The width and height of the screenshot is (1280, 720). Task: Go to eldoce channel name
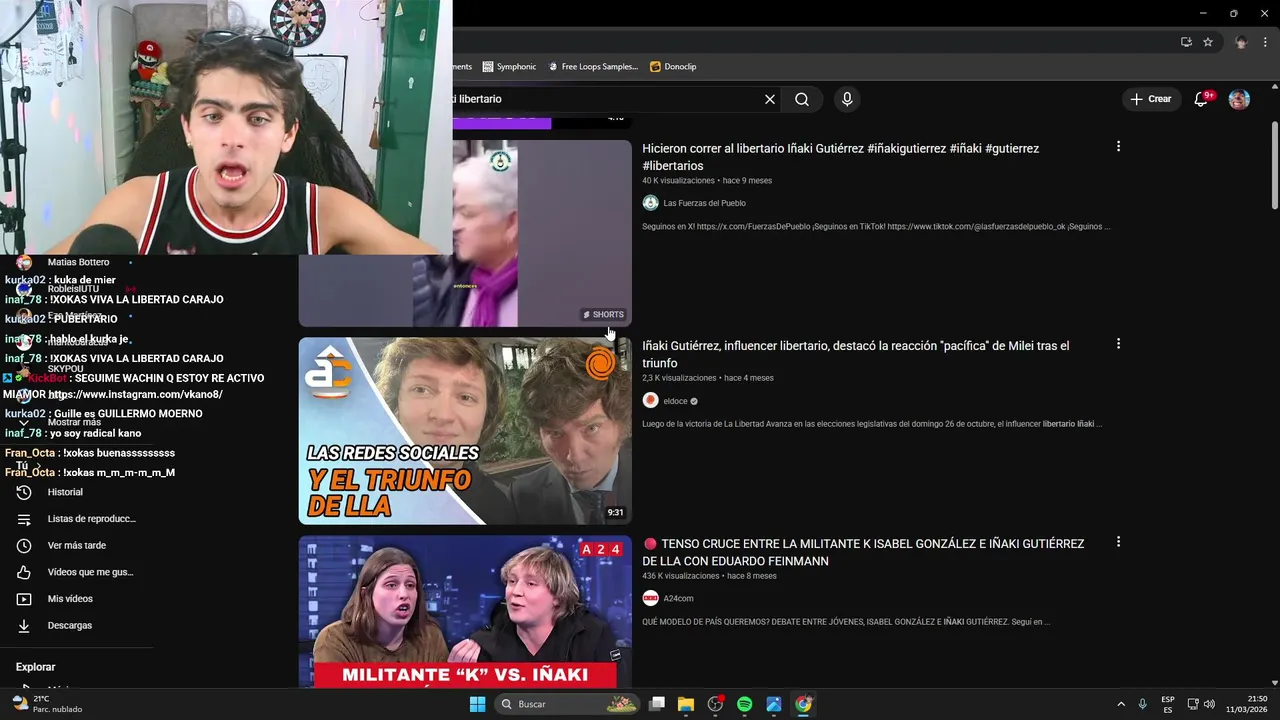675,401
